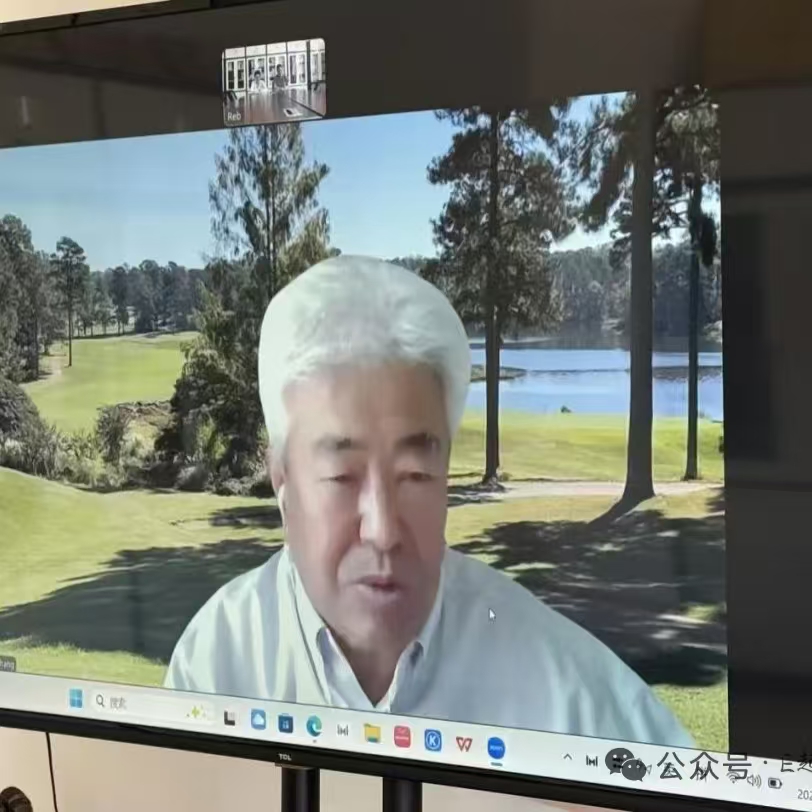This screenshot has width=812, height=812.
Task: Open the volume speaker tray icon
Action: 755,780
